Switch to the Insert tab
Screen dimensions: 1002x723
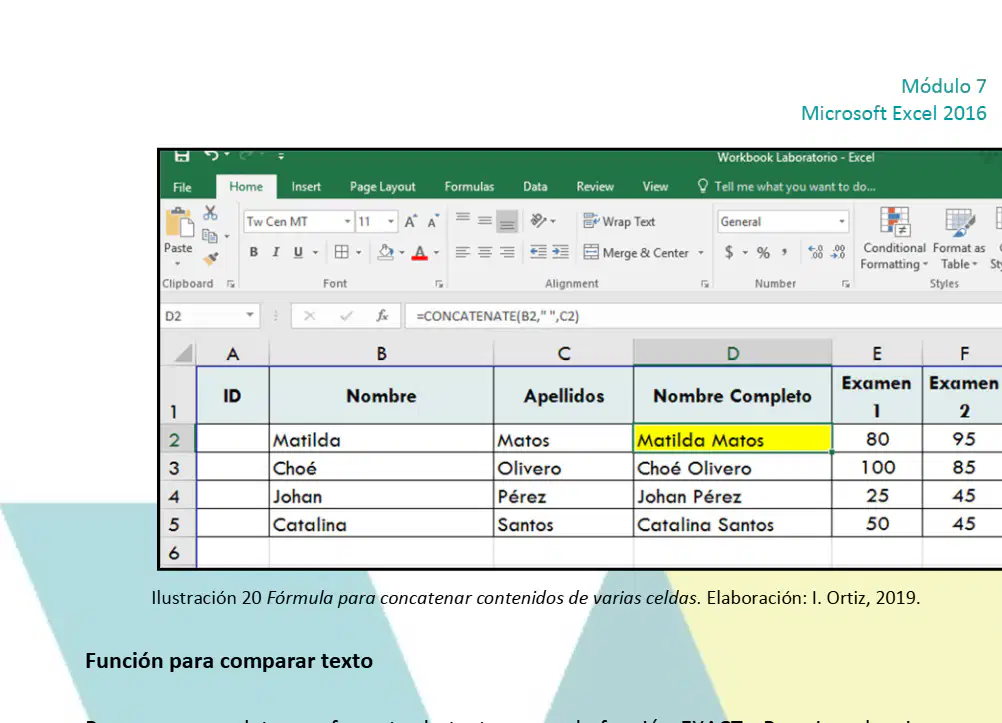pyautogui.click(x=306, y=187)
